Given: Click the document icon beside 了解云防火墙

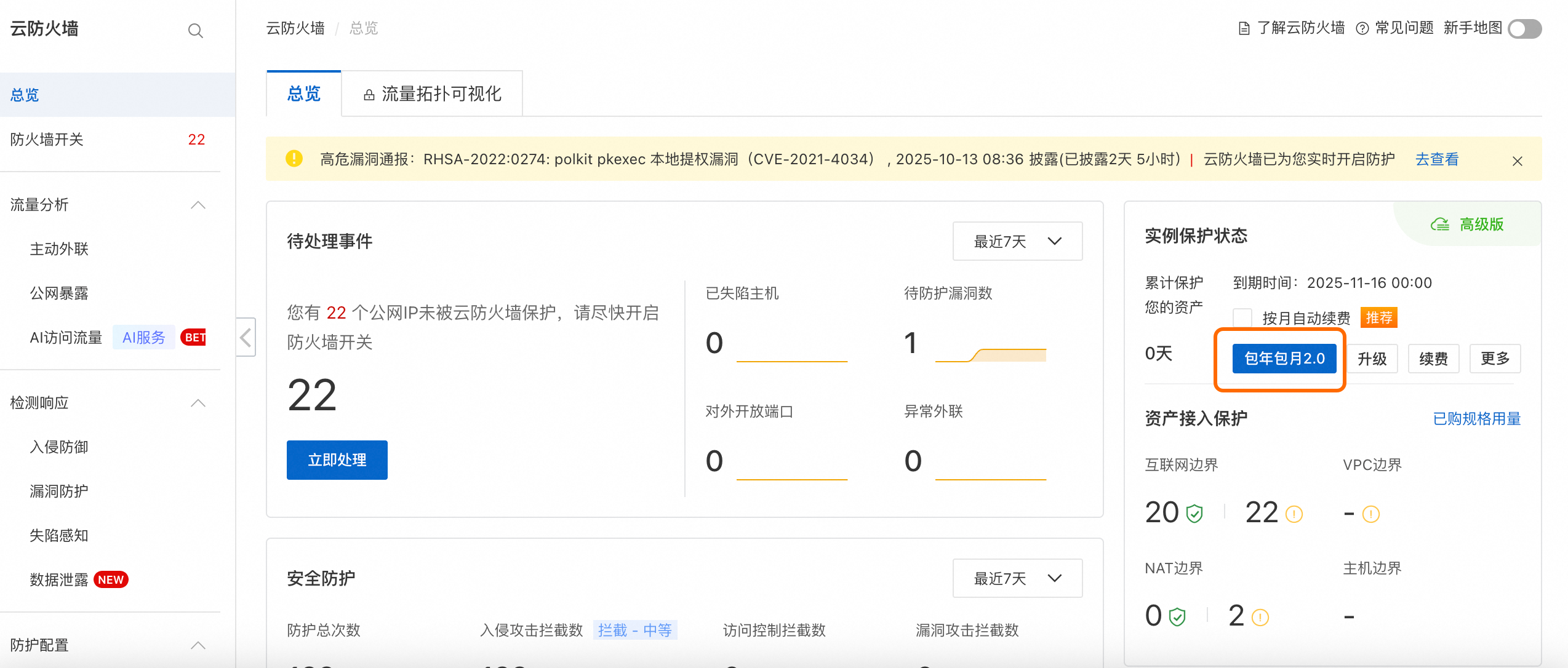Looking at the screenshot, I should 1244,28.
